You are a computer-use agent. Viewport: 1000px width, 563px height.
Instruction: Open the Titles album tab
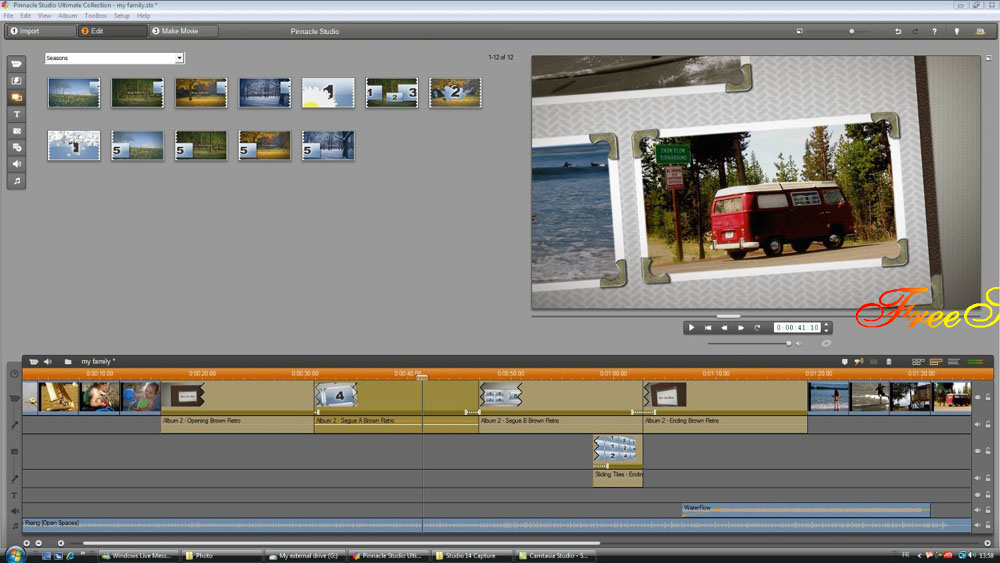coord(17,114)
